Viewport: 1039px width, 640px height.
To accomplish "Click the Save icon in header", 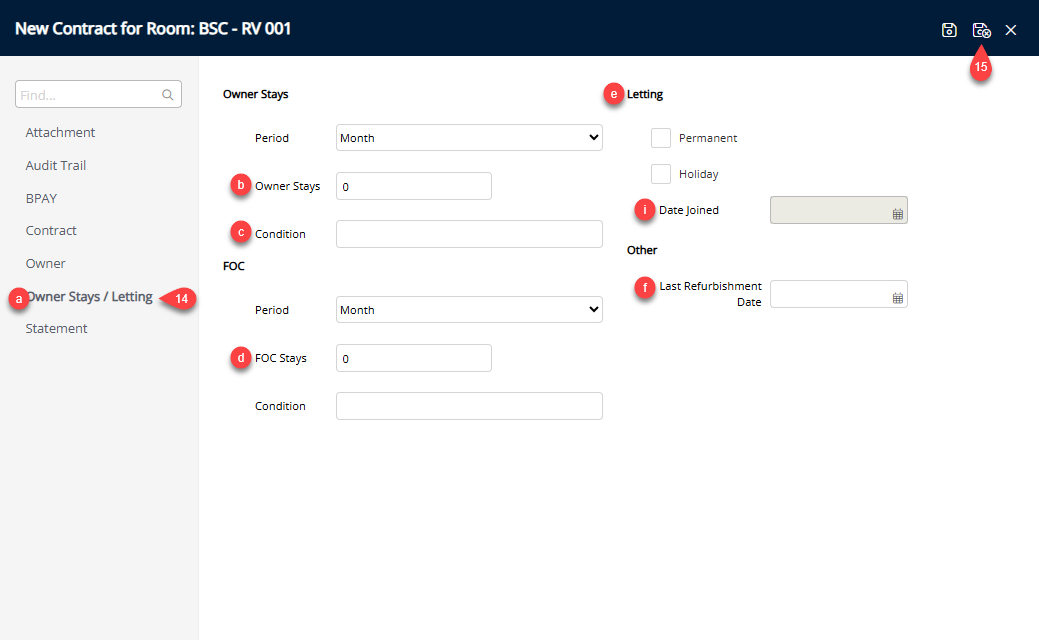I will coord(949,30).
